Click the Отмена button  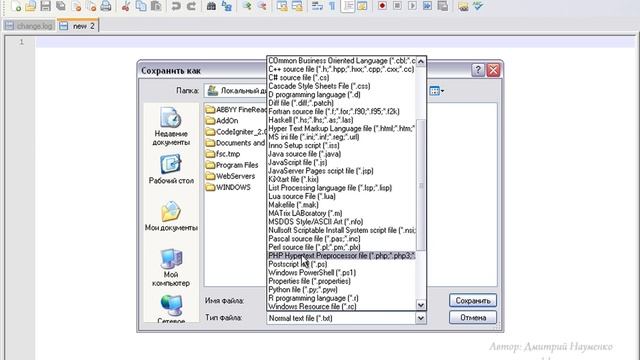coord(473,318)
